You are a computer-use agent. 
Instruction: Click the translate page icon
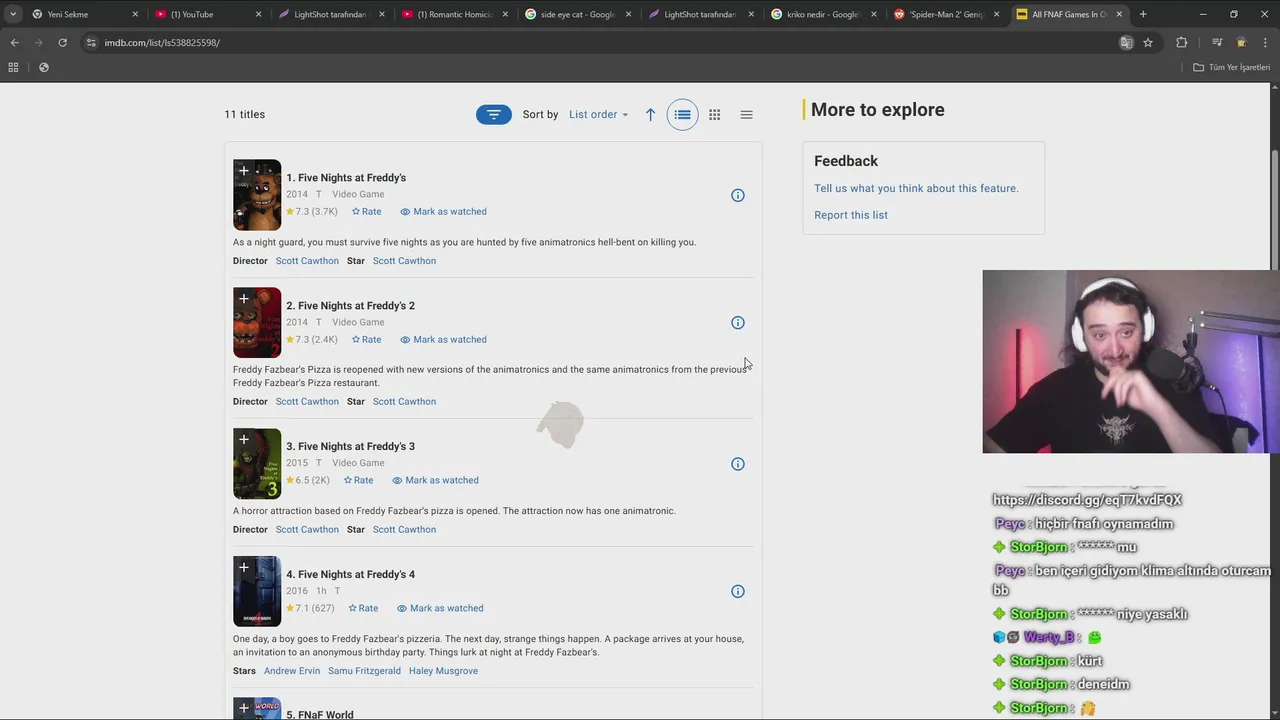click(1126, 43)
